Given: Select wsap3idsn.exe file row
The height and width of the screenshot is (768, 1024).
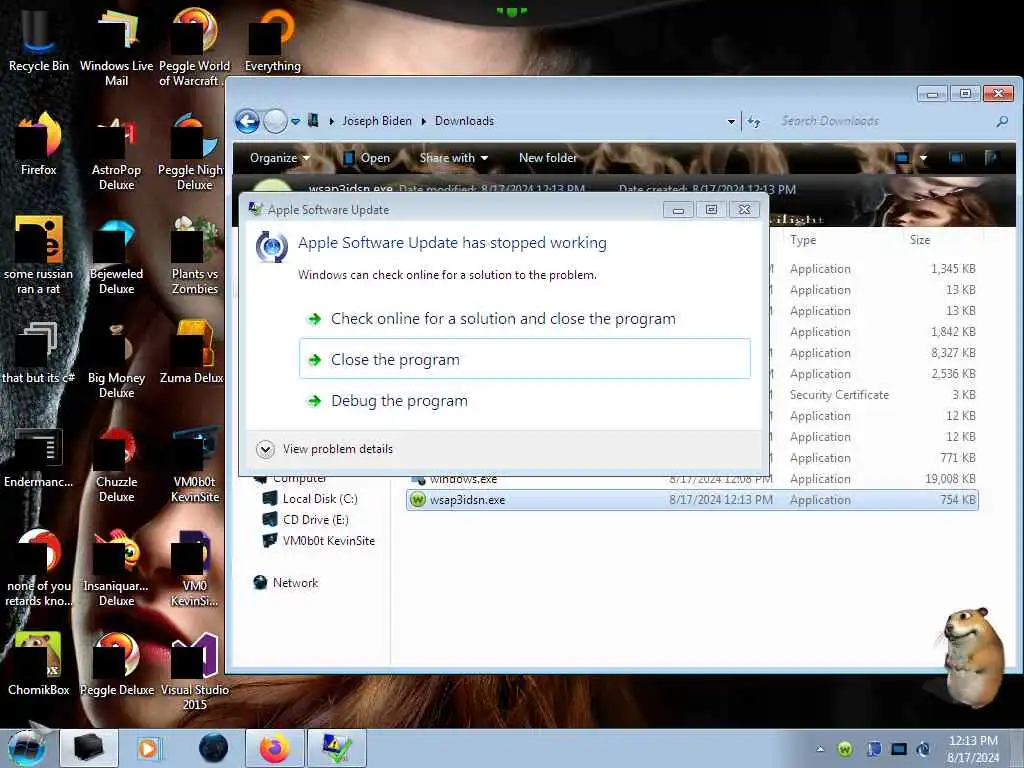Looking at the screenshot, I should pyautogui.click(x=692, y=500).
